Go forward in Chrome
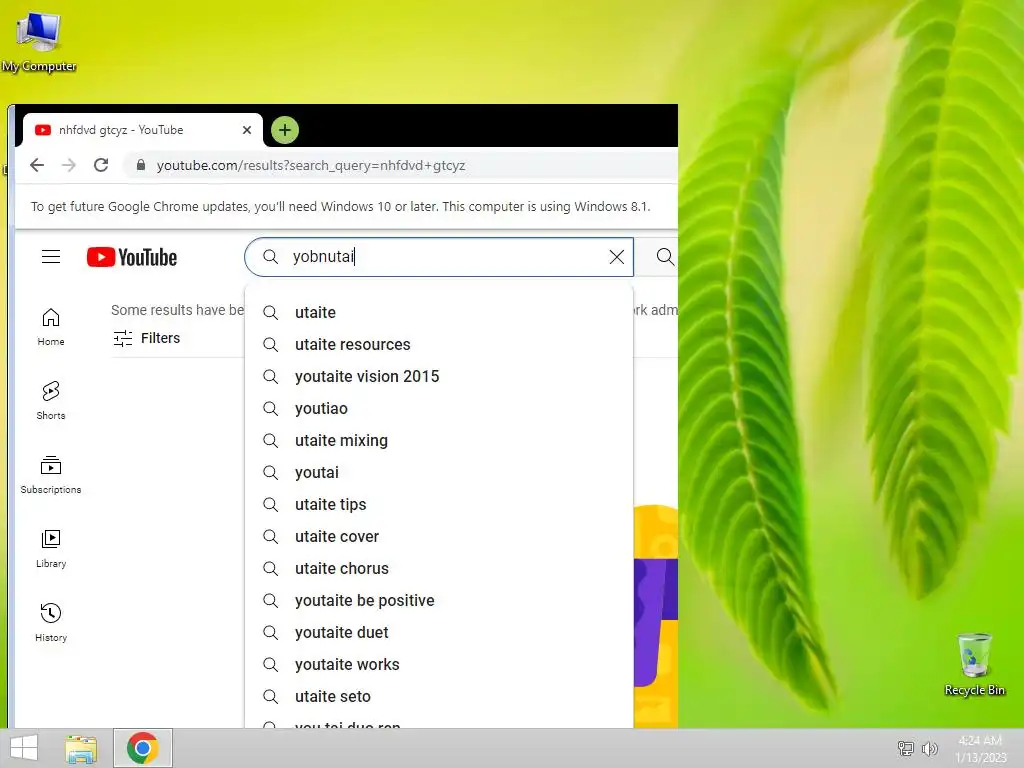Viewport: 1024px width, 768px height. point(69,165)
